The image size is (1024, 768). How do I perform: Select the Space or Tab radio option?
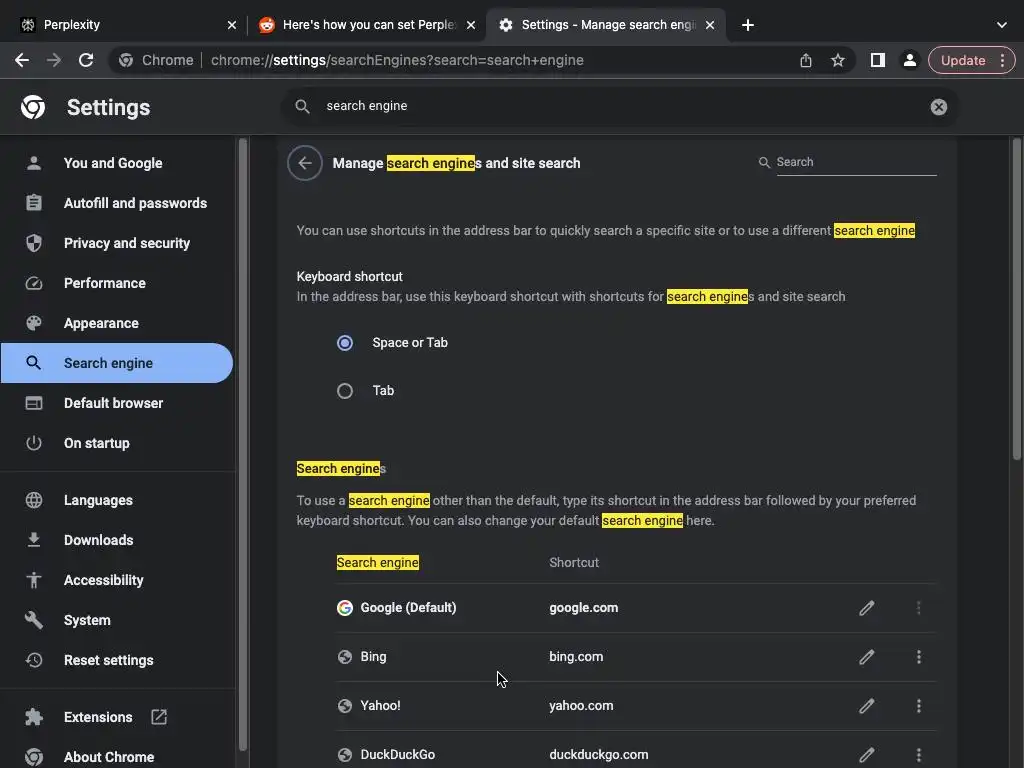click(345, 343)
